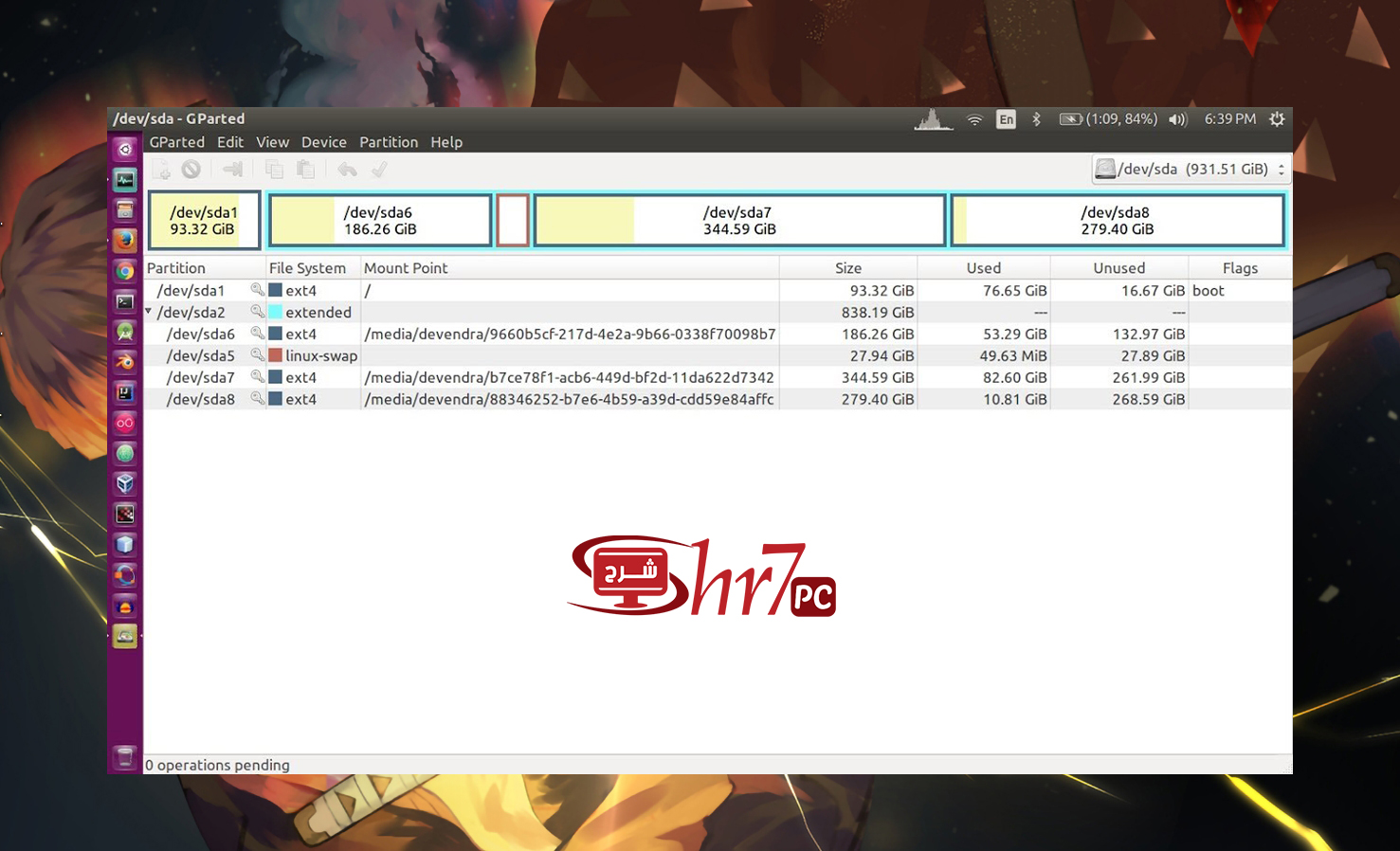Screen dimensions: 1400x851
Task: Select the /dev/sda2 extended row
Action: (x=718, y=312)
